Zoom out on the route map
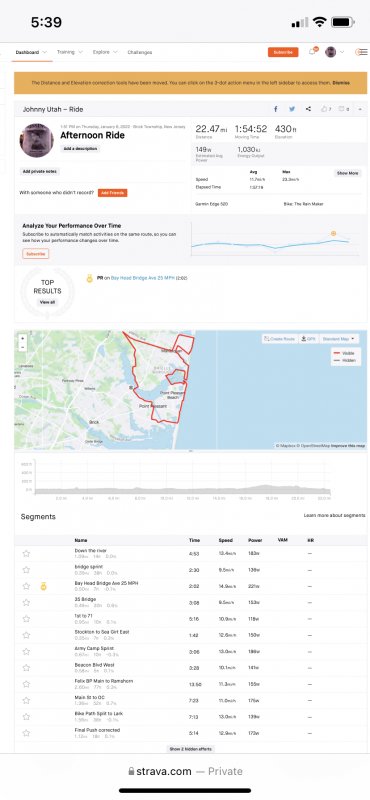The height and width of the screenshot is (800, 370). tap(22, 347)
